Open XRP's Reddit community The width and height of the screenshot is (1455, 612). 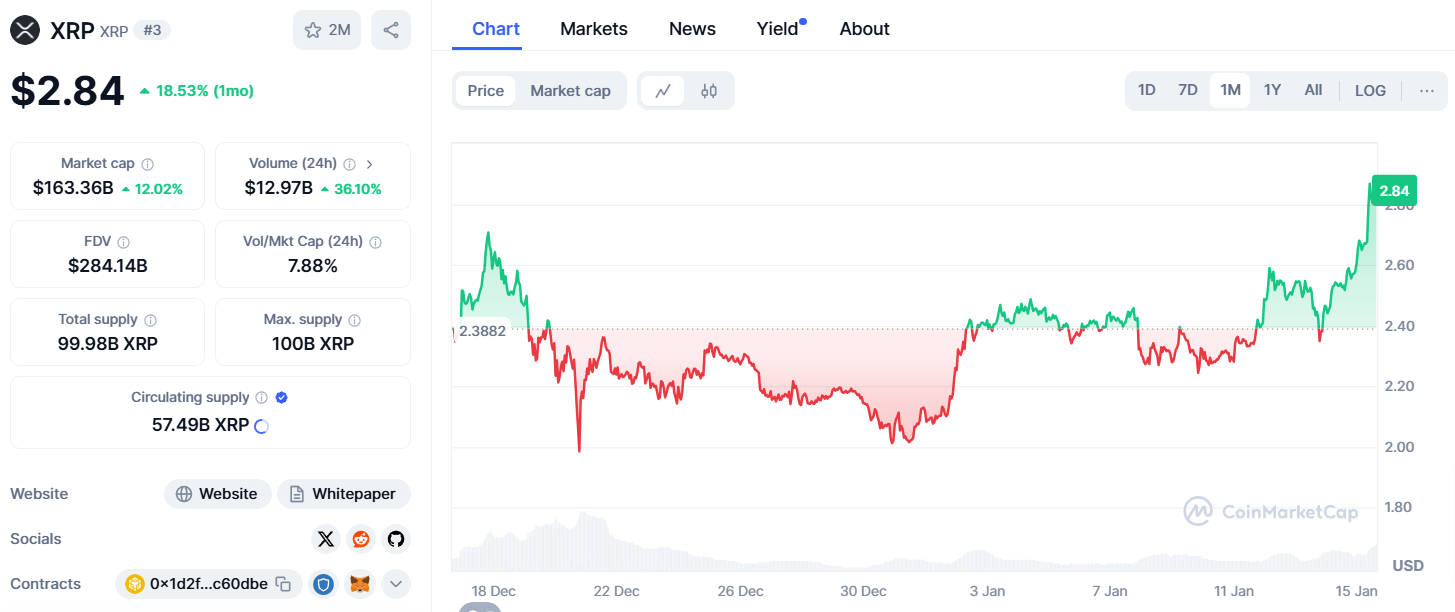point(360,539)
